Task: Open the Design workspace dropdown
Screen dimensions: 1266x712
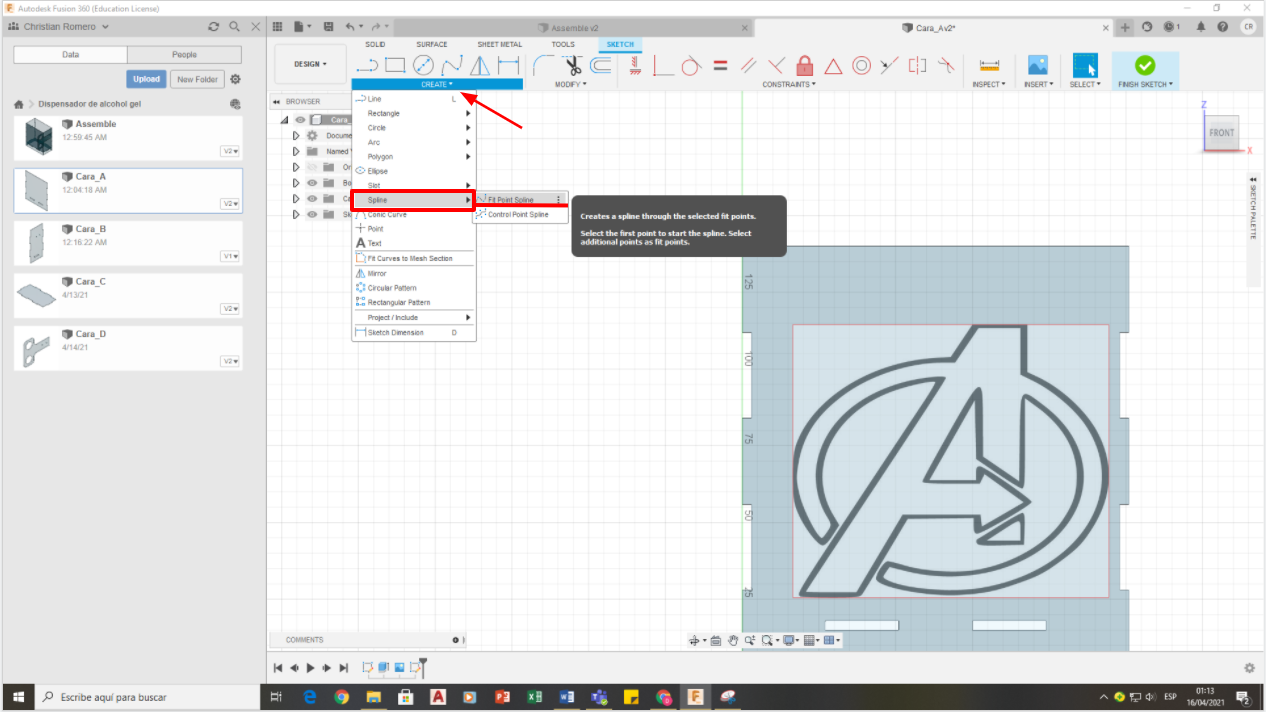Action: click(310, 64)
